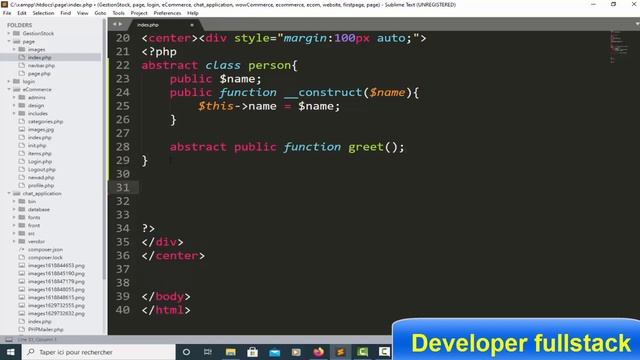Open Task View from the taskbar
The width and height of the screenshot is (640, 360).
pos(208,352)
